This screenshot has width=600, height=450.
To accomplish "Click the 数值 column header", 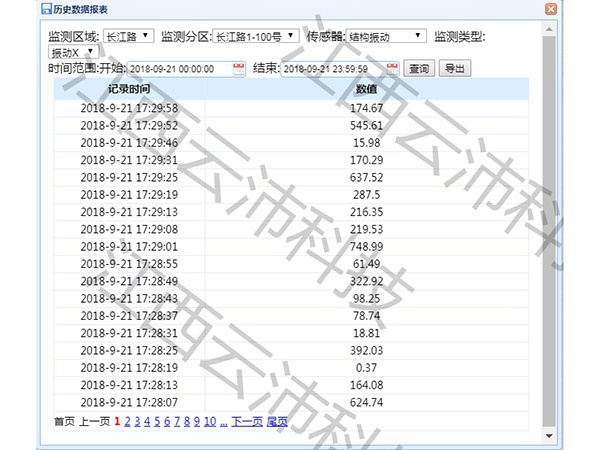I will 367,89.
